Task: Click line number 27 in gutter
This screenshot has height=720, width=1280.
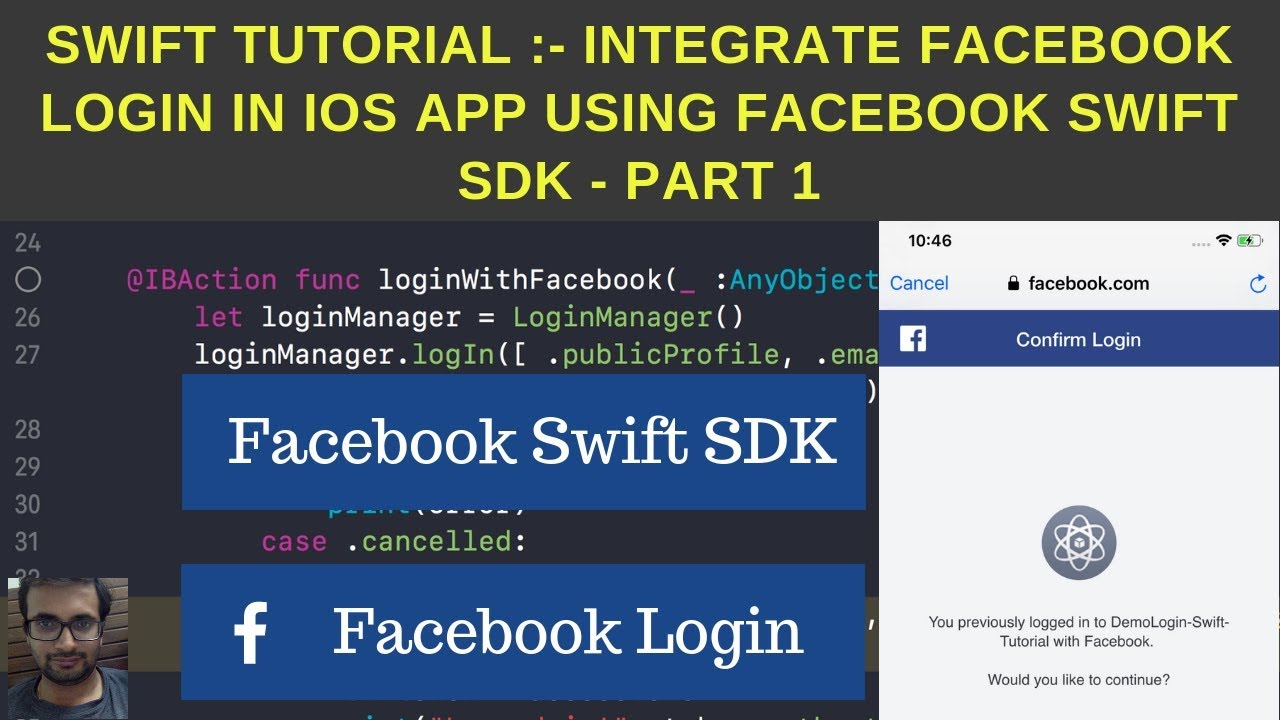Action: (x=28, y=355)
